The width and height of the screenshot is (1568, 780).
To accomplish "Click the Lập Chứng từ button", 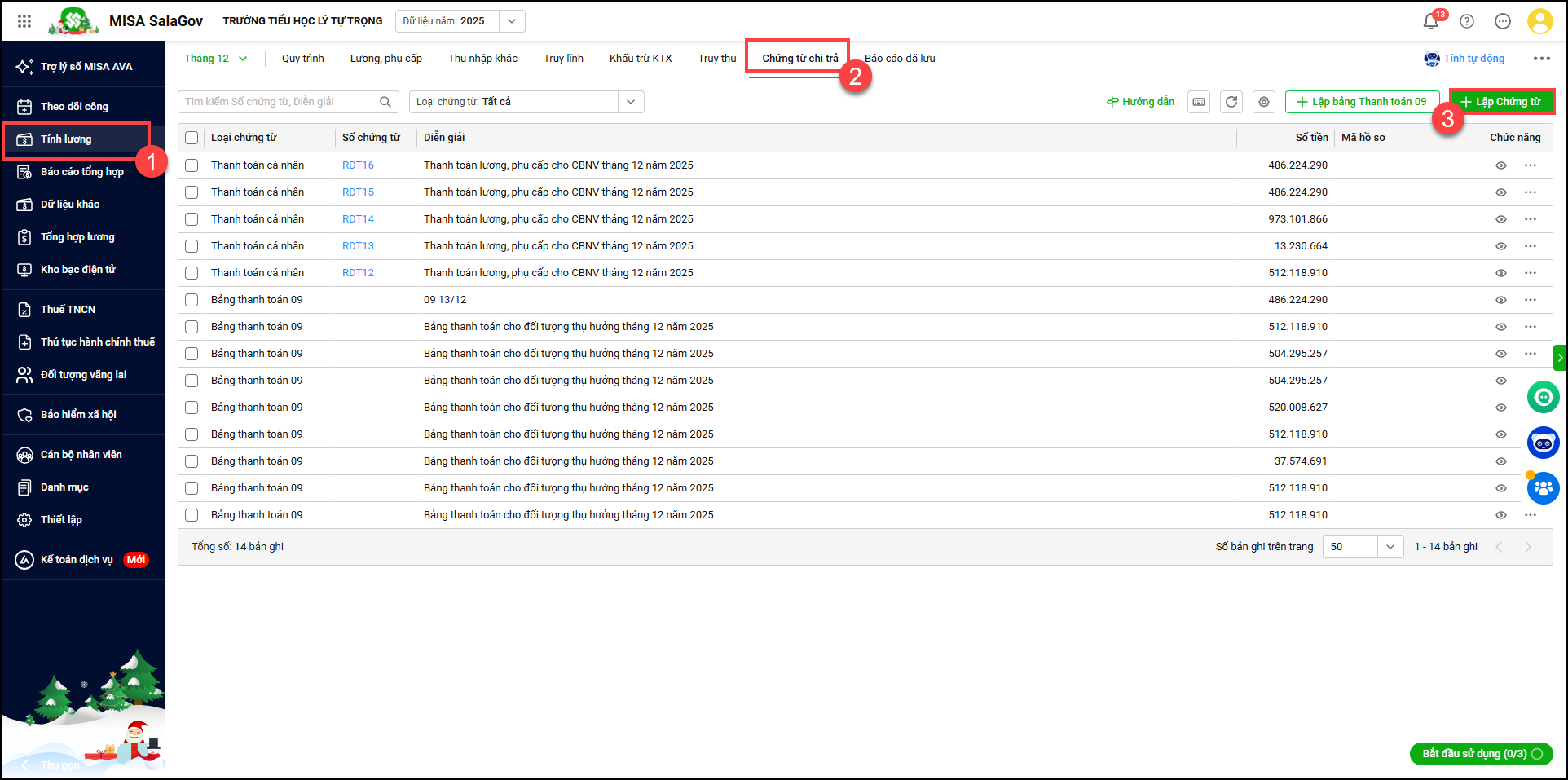I will click(x=1501, y=102).
